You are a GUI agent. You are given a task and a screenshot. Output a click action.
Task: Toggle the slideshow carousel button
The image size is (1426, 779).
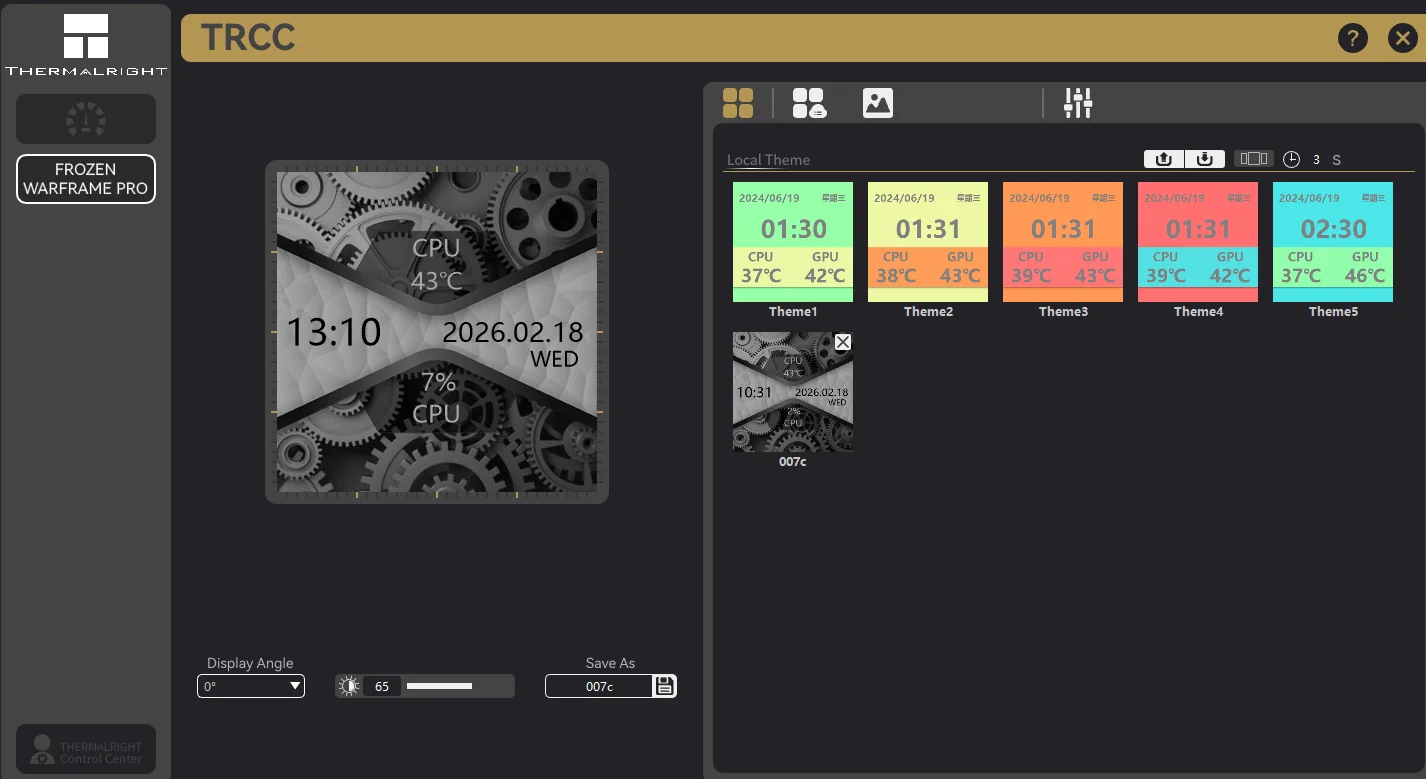(1254, 159)
